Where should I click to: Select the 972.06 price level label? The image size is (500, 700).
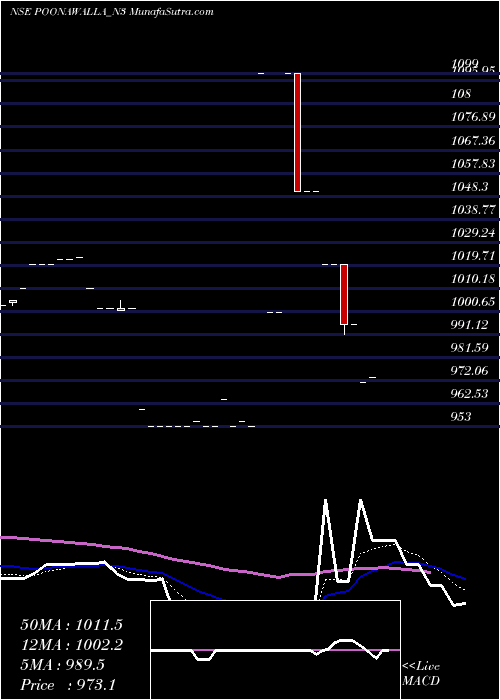tap(470, 371)
